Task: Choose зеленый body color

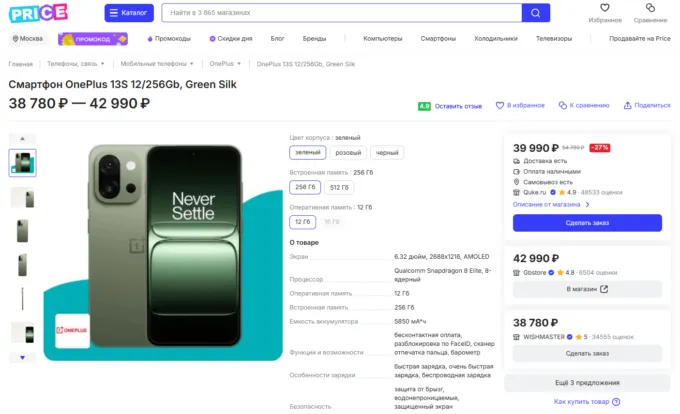Action: [308, 153]
